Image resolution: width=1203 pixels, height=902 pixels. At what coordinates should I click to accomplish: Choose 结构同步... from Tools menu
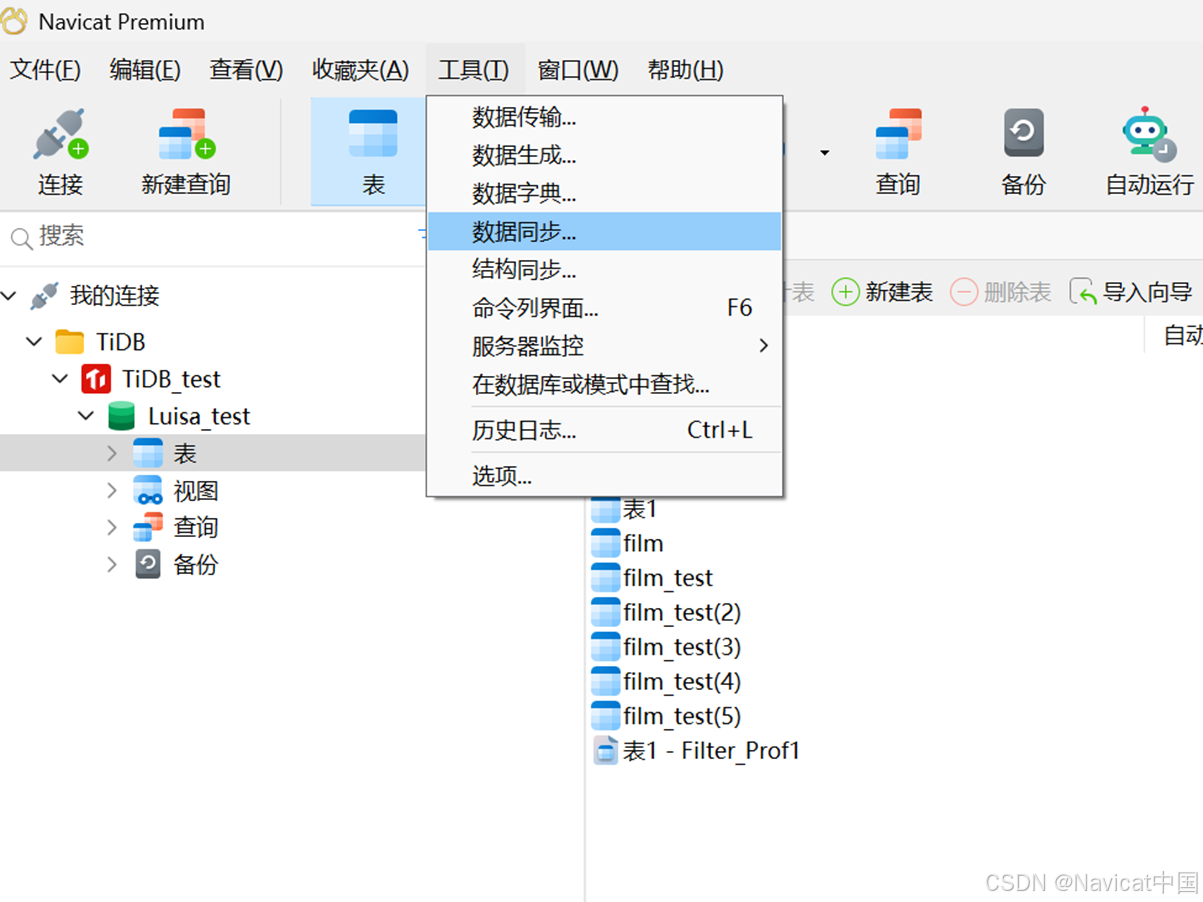[604, 269]
